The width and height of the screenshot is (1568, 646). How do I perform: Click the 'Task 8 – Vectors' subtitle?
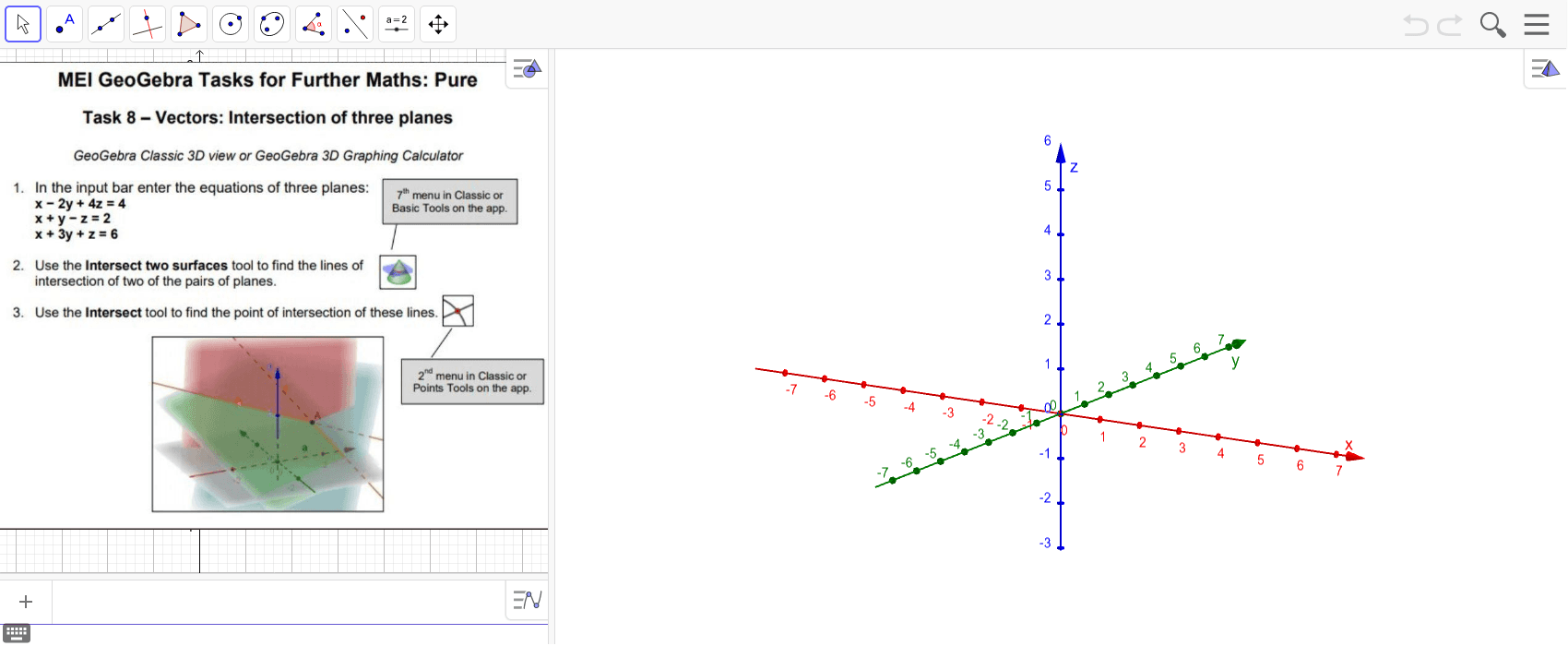click(267, 118)
